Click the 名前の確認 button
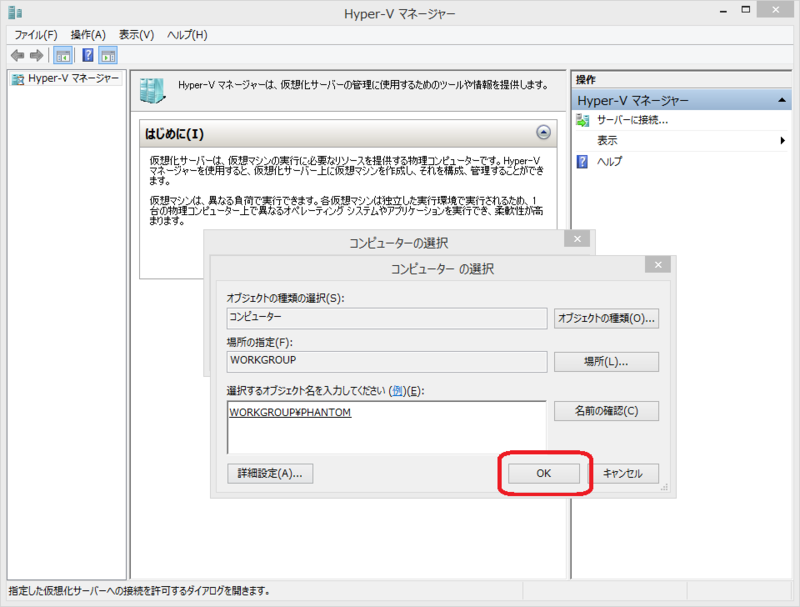Viewport: 800px width, 607px height. click(x=606, y=410)
